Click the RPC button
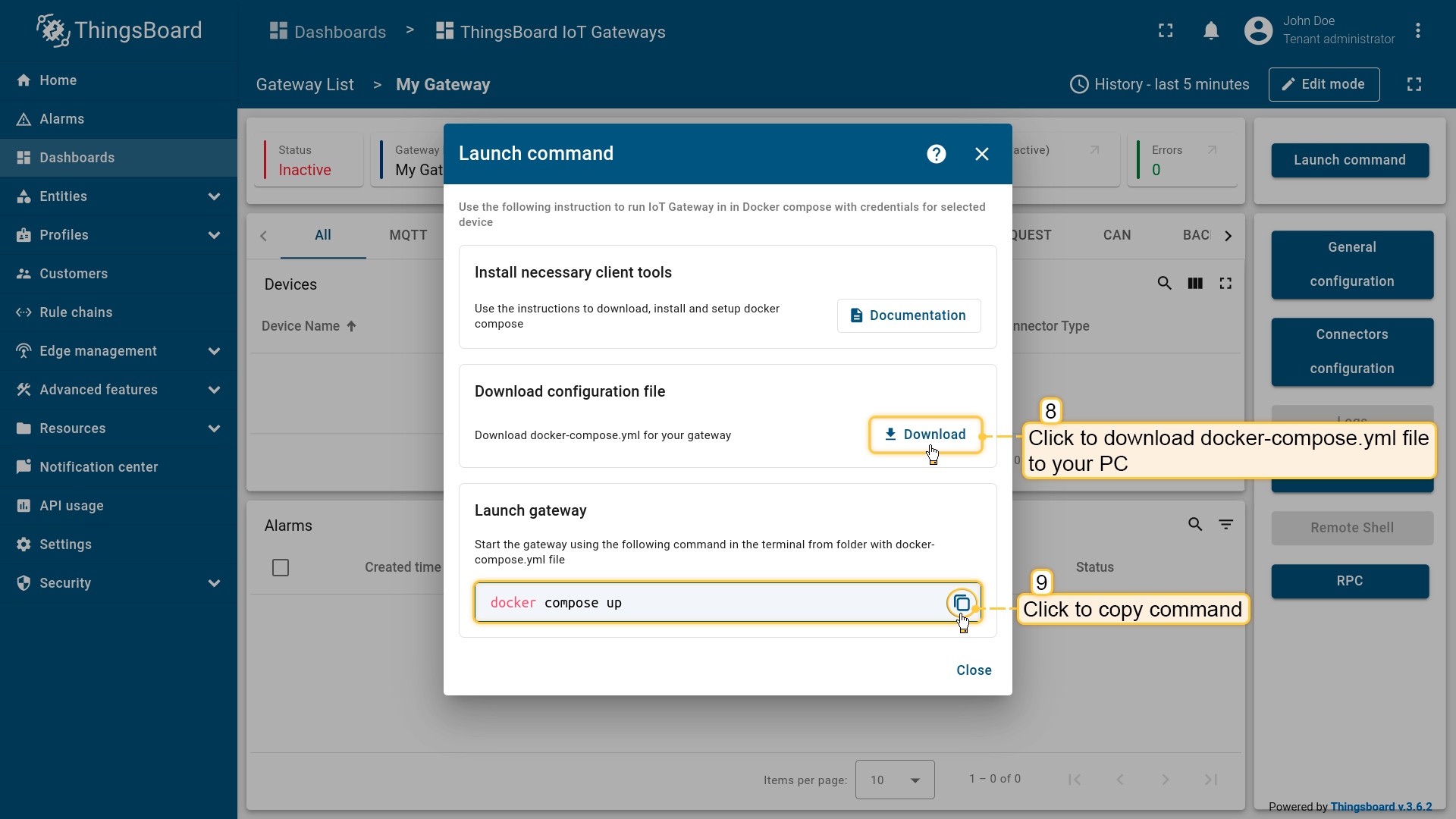This screenshot has height=819, width=1456. tap(1350, 581)
